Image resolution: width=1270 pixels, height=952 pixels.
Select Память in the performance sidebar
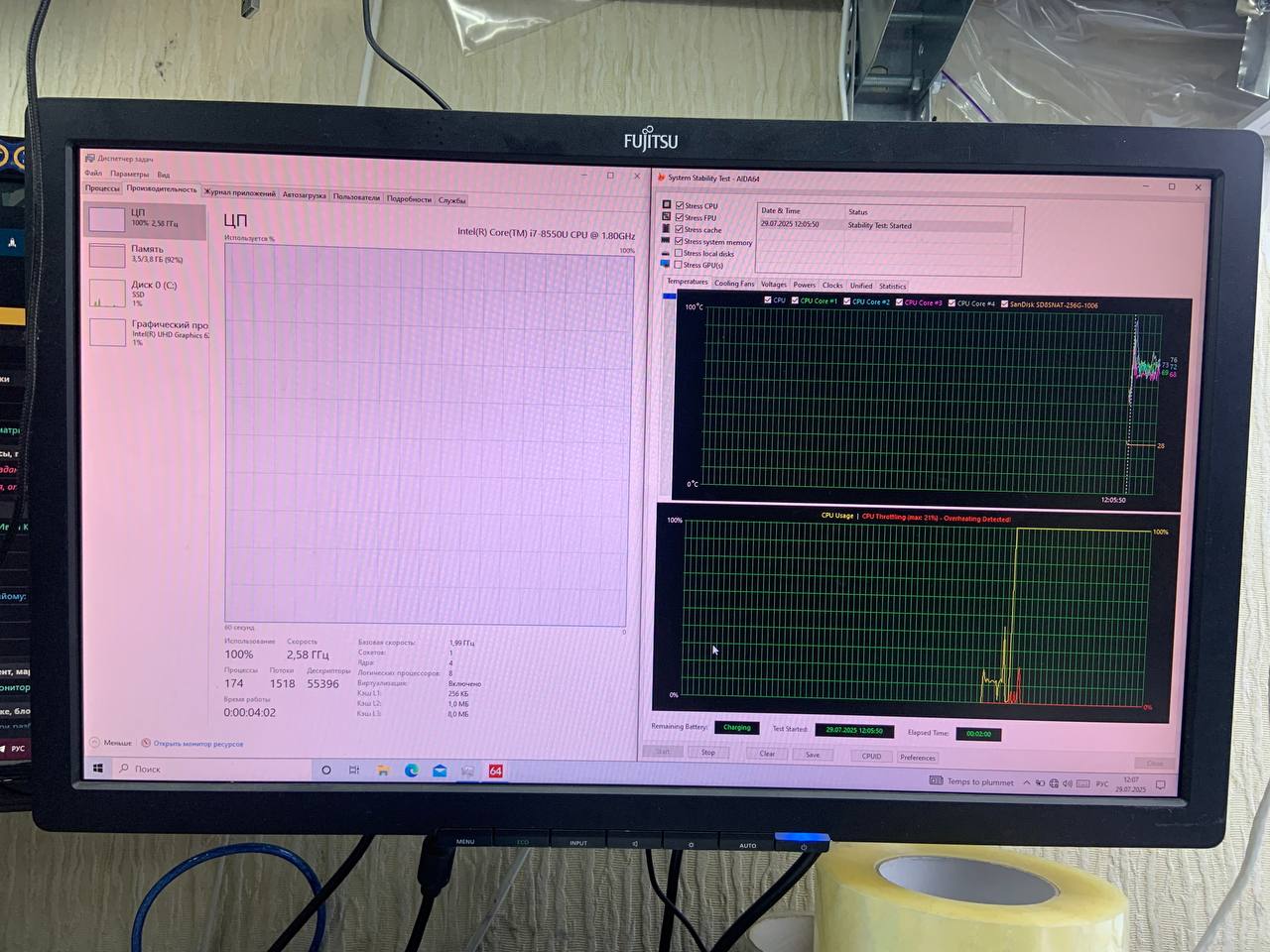point(146,254)
